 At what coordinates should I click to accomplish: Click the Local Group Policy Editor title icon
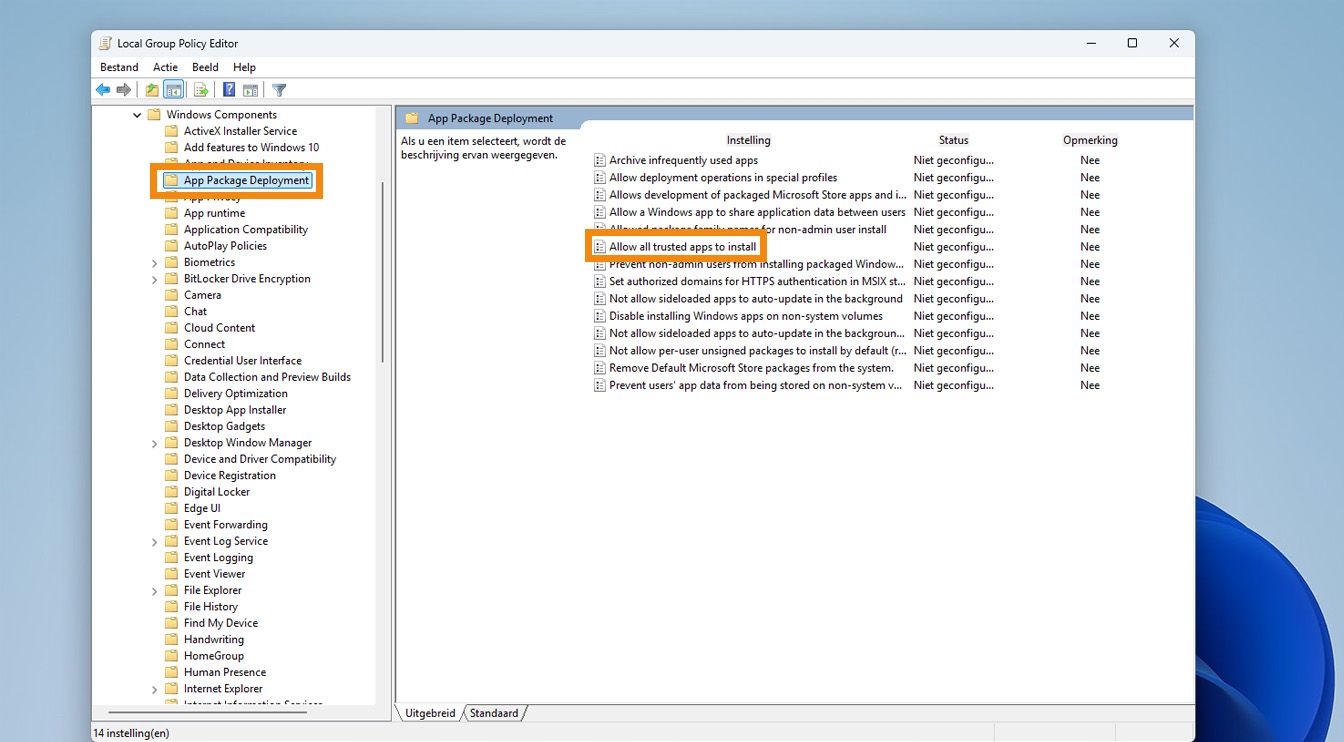click(105, 43)
